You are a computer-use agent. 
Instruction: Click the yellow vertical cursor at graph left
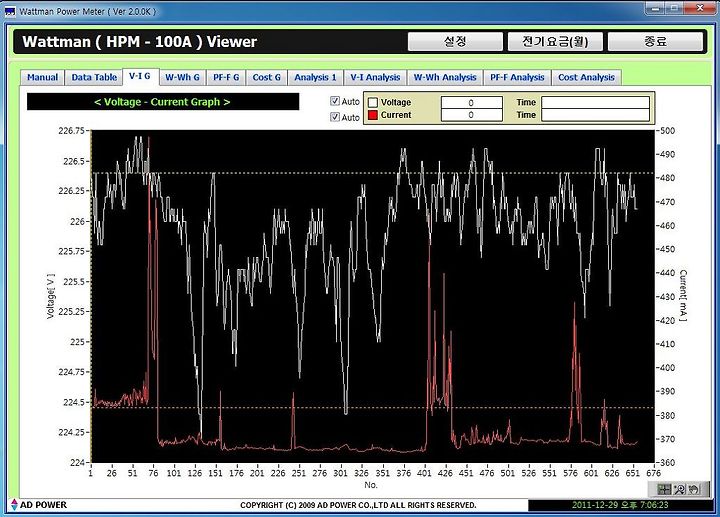coord(91,296)
